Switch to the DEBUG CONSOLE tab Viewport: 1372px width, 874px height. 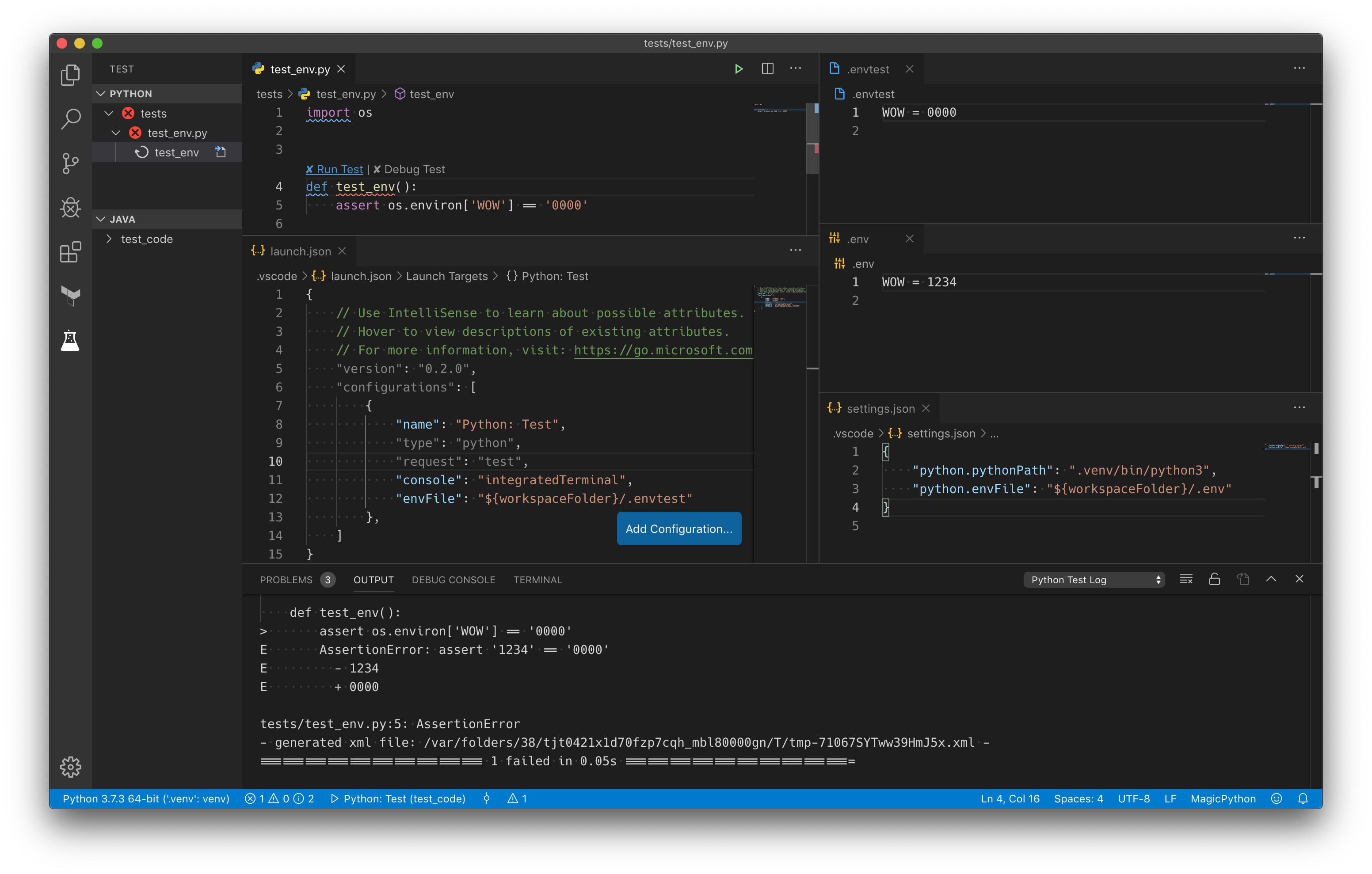coord(454,580)
